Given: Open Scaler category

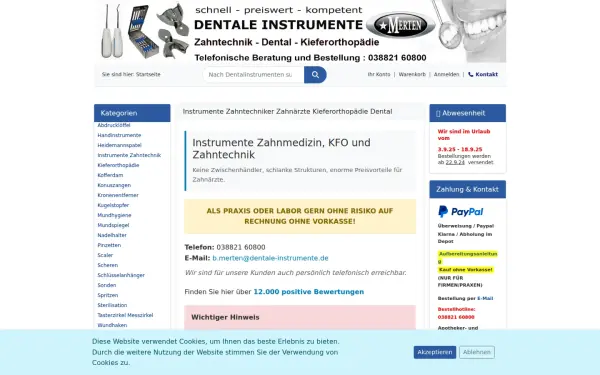Looking at the screenshot, I should [105, 255].
